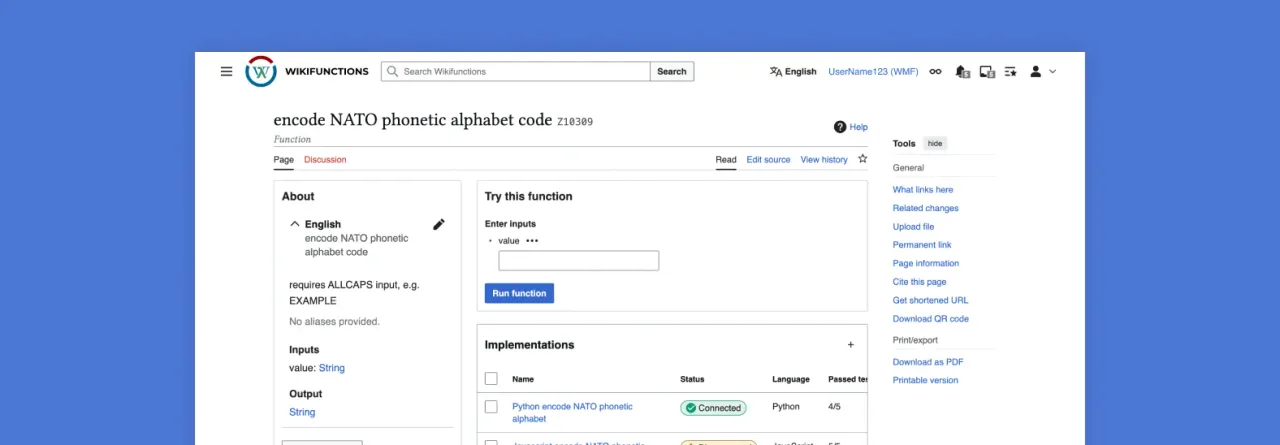The width and height of the screenshot is (1280, 445).
Task: Select all implementations header checkbox
Action: pyautogui.click(x=491, y=379)
